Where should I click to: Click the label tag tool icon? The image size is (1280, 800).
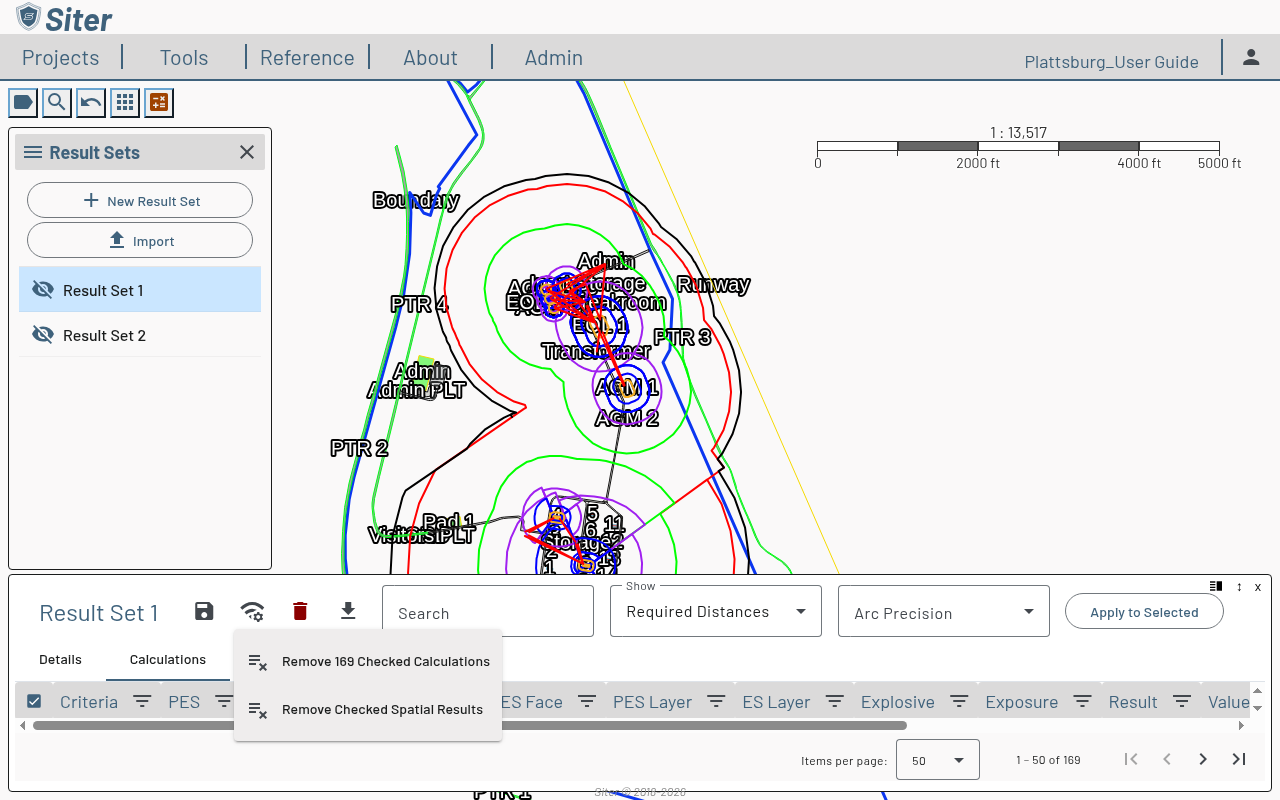tap(23, 102)
